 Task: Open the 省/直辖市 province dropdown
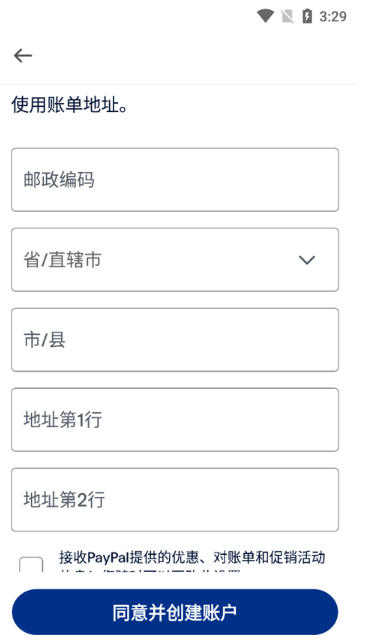click(x=175, y=260)
